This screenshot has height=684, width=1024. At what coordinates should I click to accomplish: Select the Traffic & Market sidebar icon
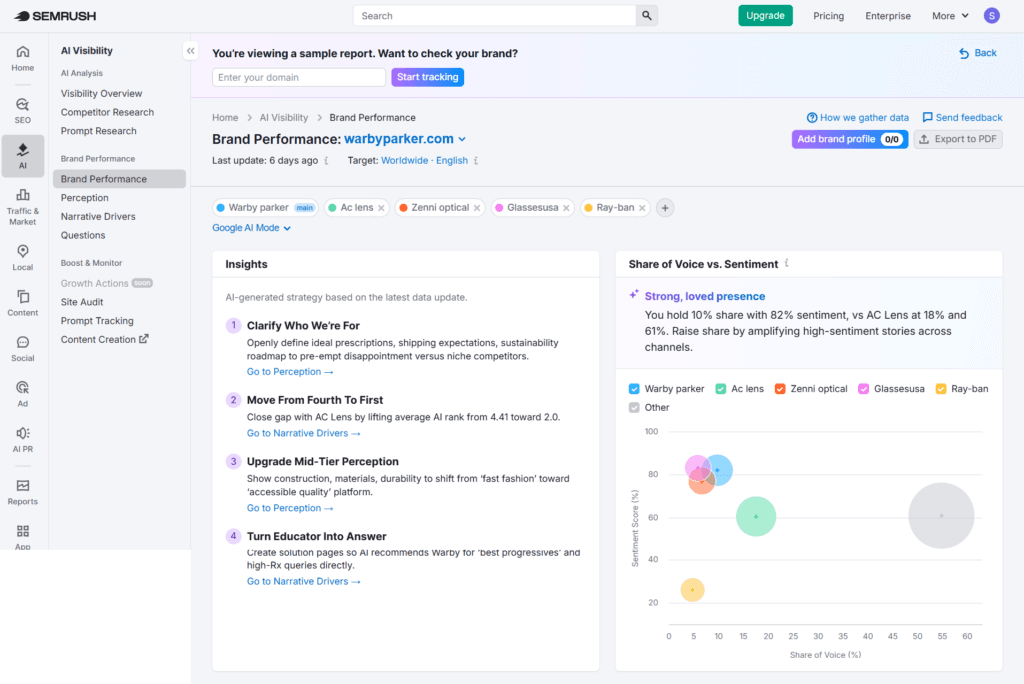22,204
